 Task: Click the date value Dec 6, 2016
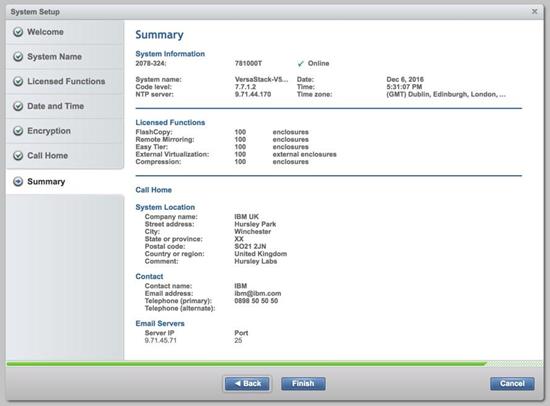pyautogui.click(x=405, y=79)
